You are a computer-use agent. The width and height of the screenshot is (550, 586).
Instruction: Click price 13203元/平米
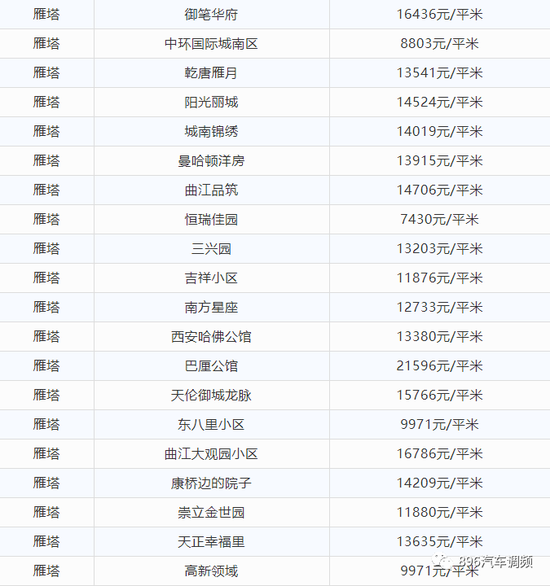tap(439, 249)
